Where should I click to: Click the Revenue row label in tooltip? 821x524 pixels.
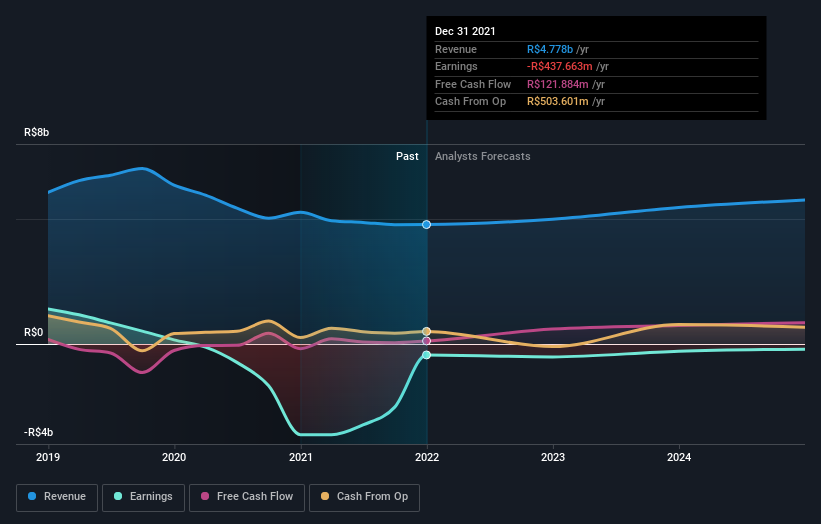pyautogui.click(x=456, y=49)
